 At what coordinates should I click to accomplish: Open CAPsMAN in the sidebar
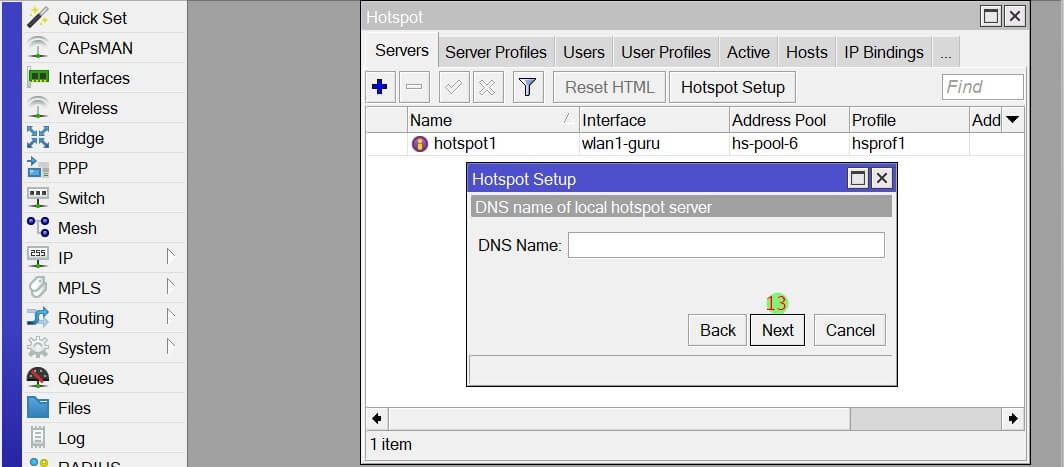click(95, 48)
